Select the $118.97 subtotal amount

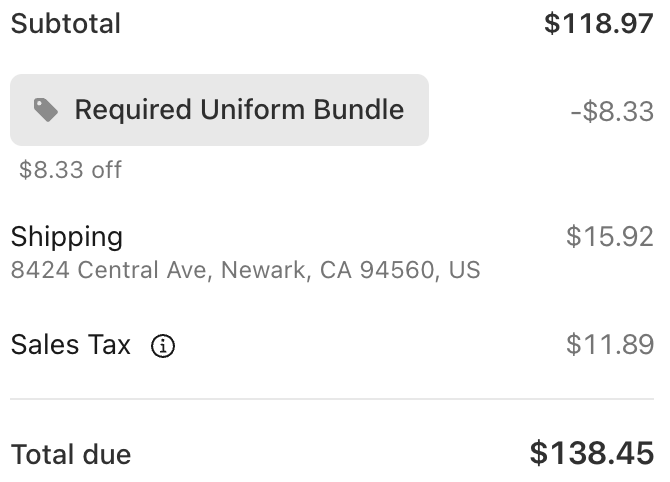(x=598, y=23)
